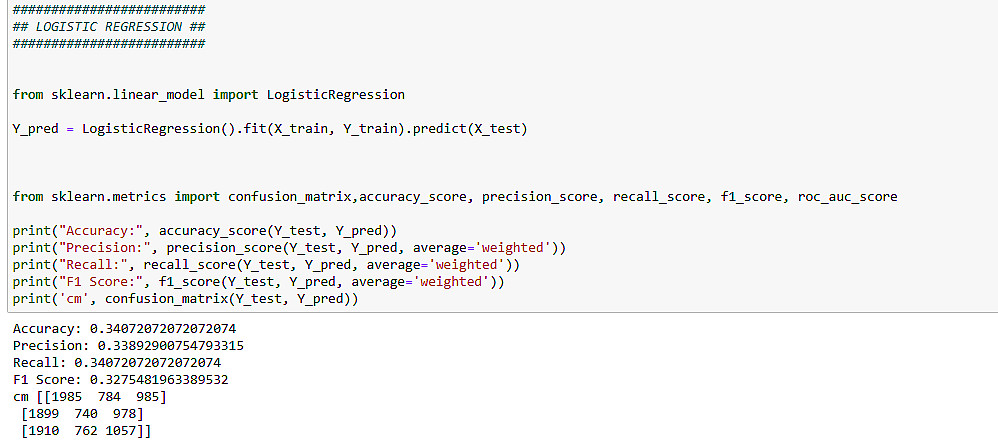998x443 pixels.
Task: Click the print F1 Score code line
Action: [258, 282]
